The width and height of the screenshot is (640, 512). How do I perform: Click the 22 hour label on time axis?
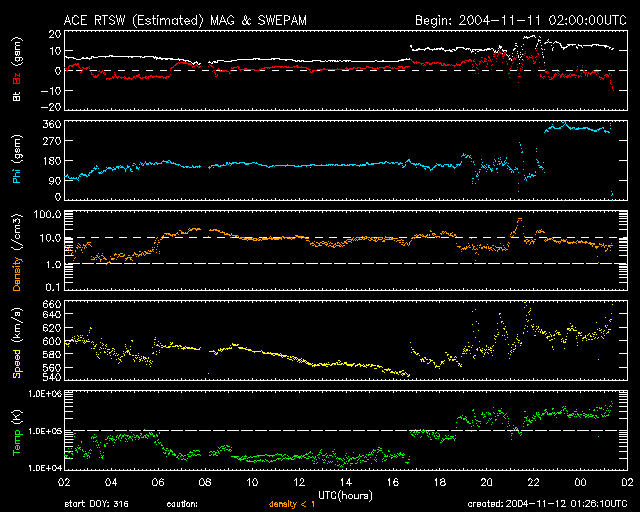click(533, 483)
